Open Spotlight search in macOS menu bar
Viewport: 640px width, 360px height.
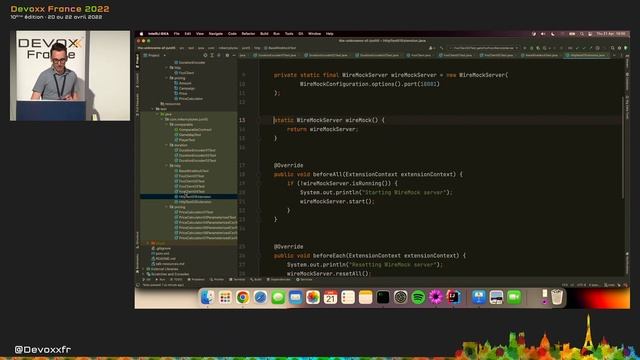pos(582,34)
